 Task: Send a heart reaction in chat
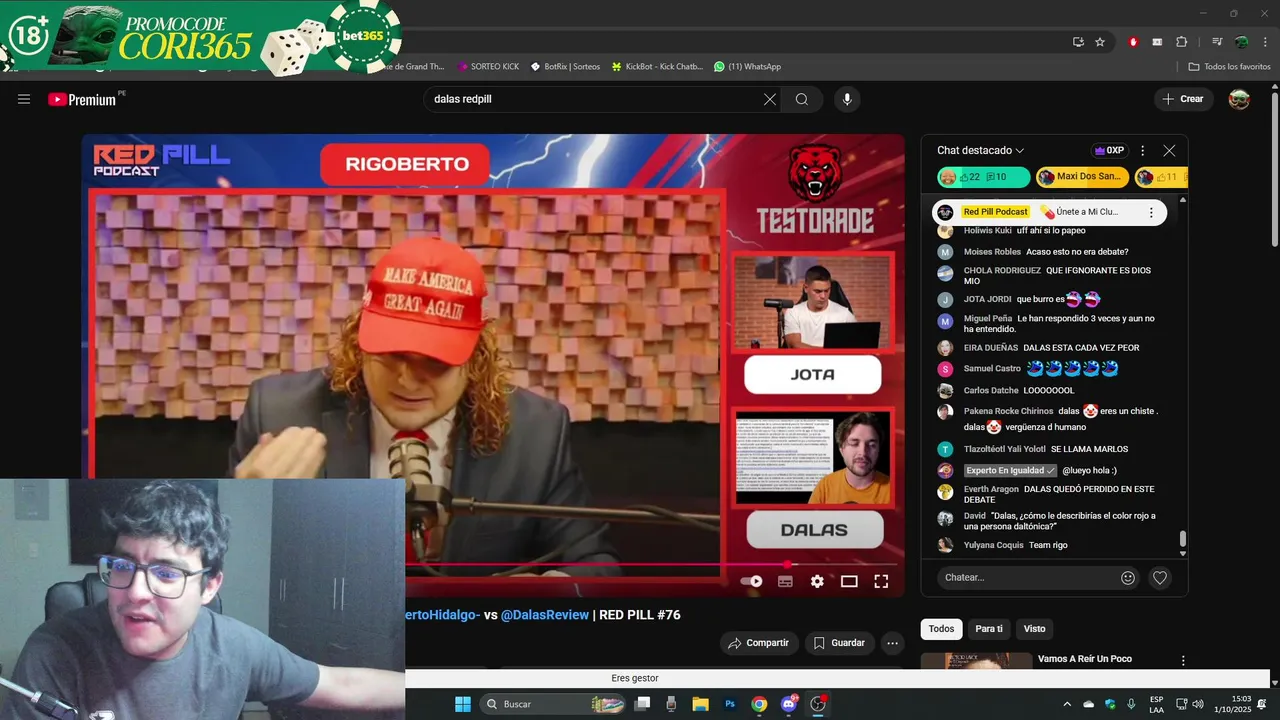click(1160, 577)
